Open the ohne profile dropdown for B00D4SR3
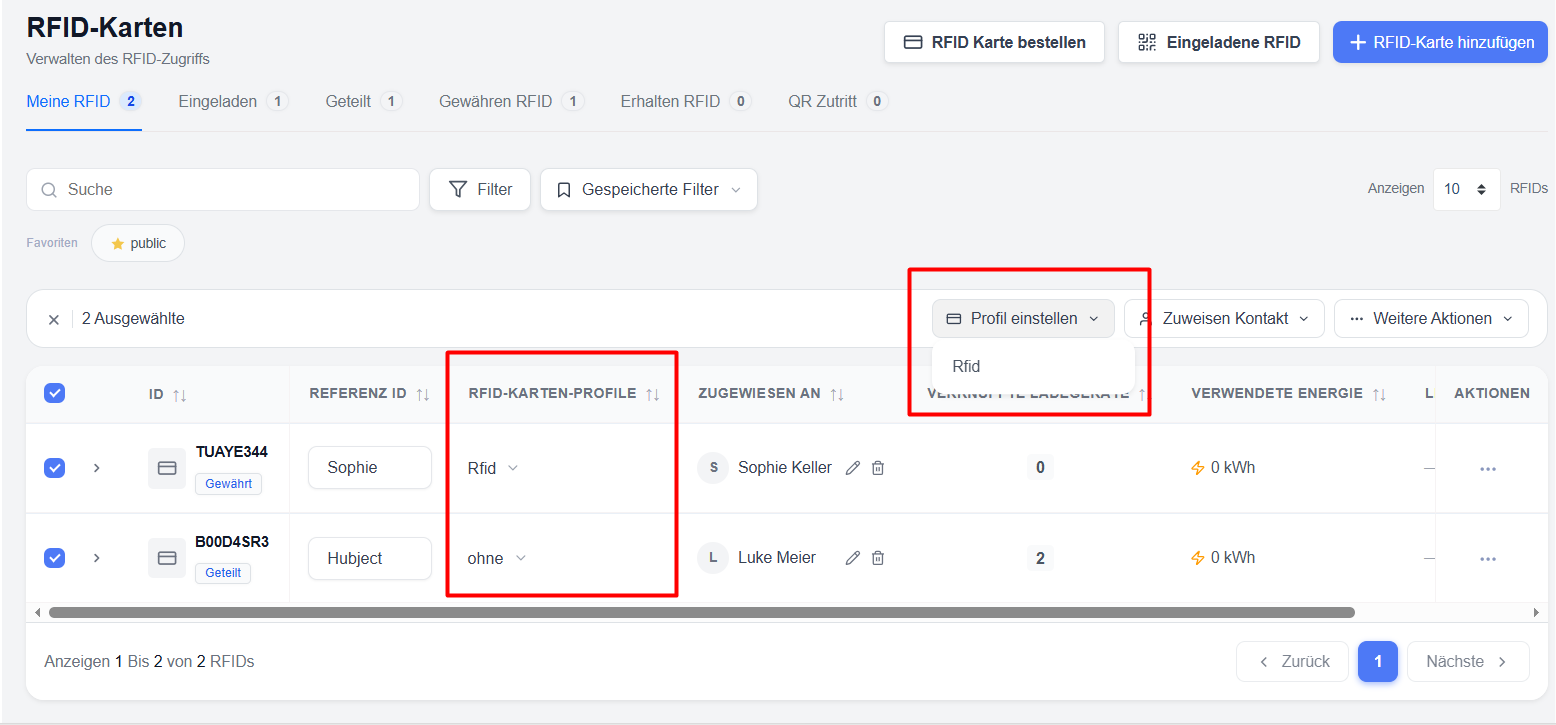The width and height of the screenshot is (1556, 725). (497, 558)
